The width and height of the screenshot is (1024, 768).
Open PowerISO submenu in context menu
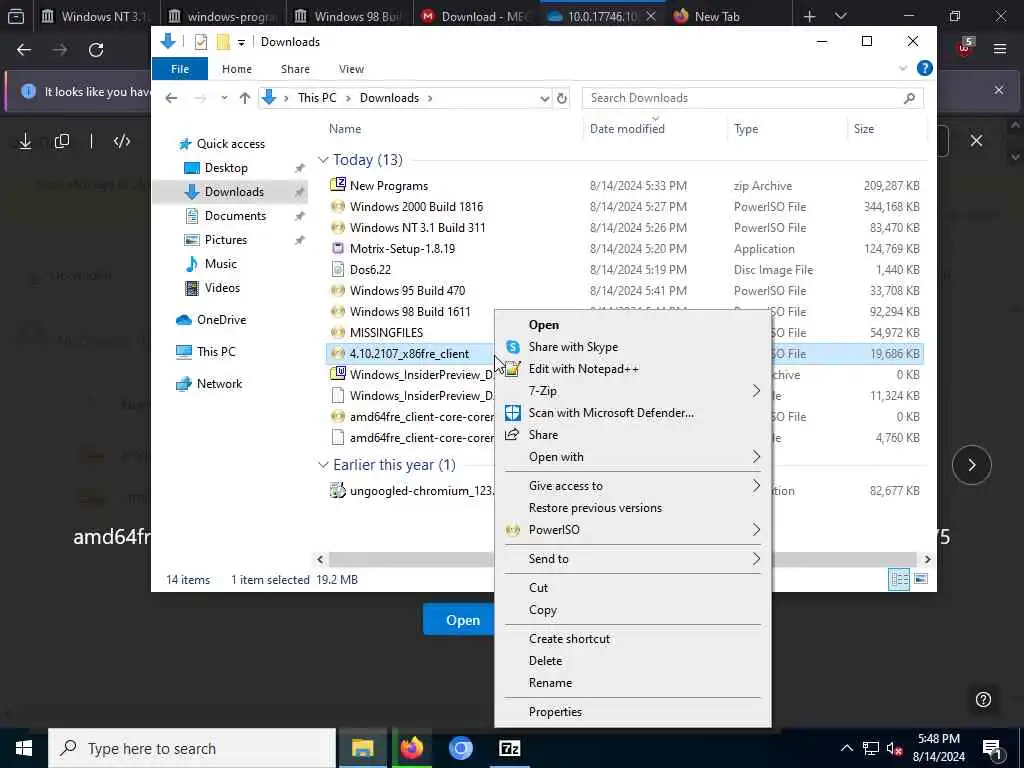(x=632, y=530)
